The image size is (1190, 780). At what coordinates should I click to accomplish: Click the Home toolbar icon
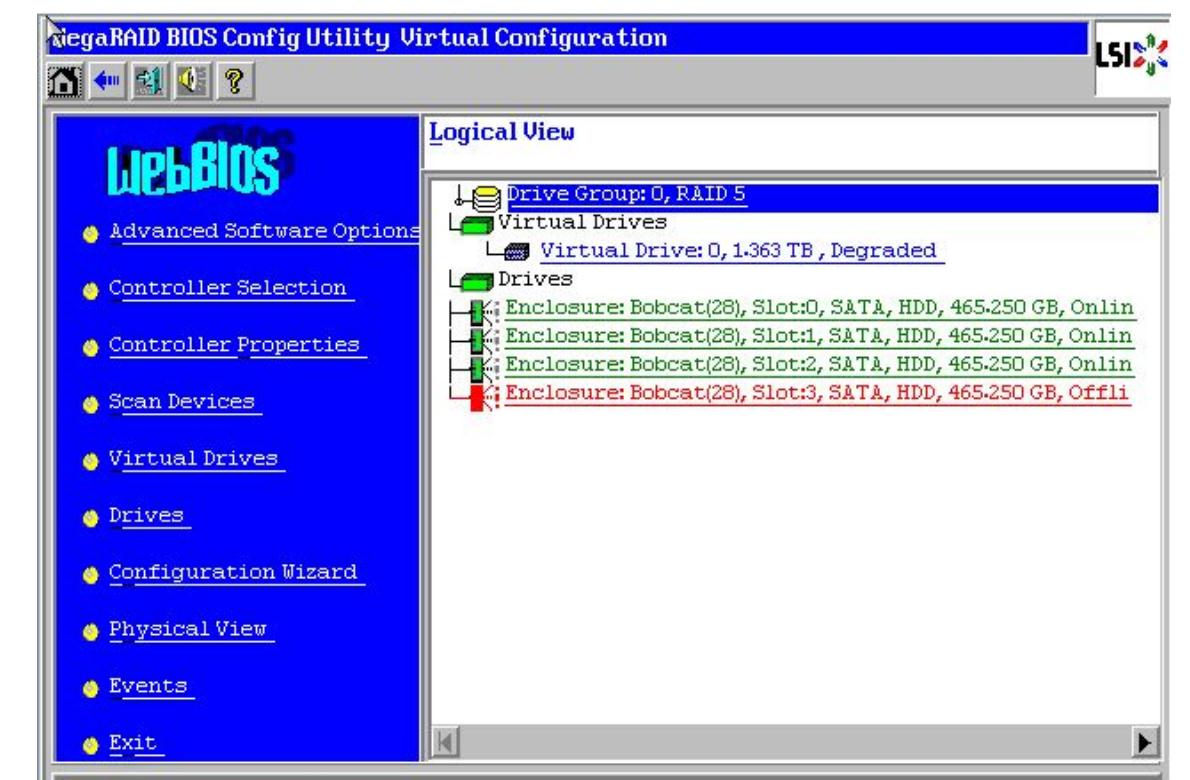tap(65, 80)
